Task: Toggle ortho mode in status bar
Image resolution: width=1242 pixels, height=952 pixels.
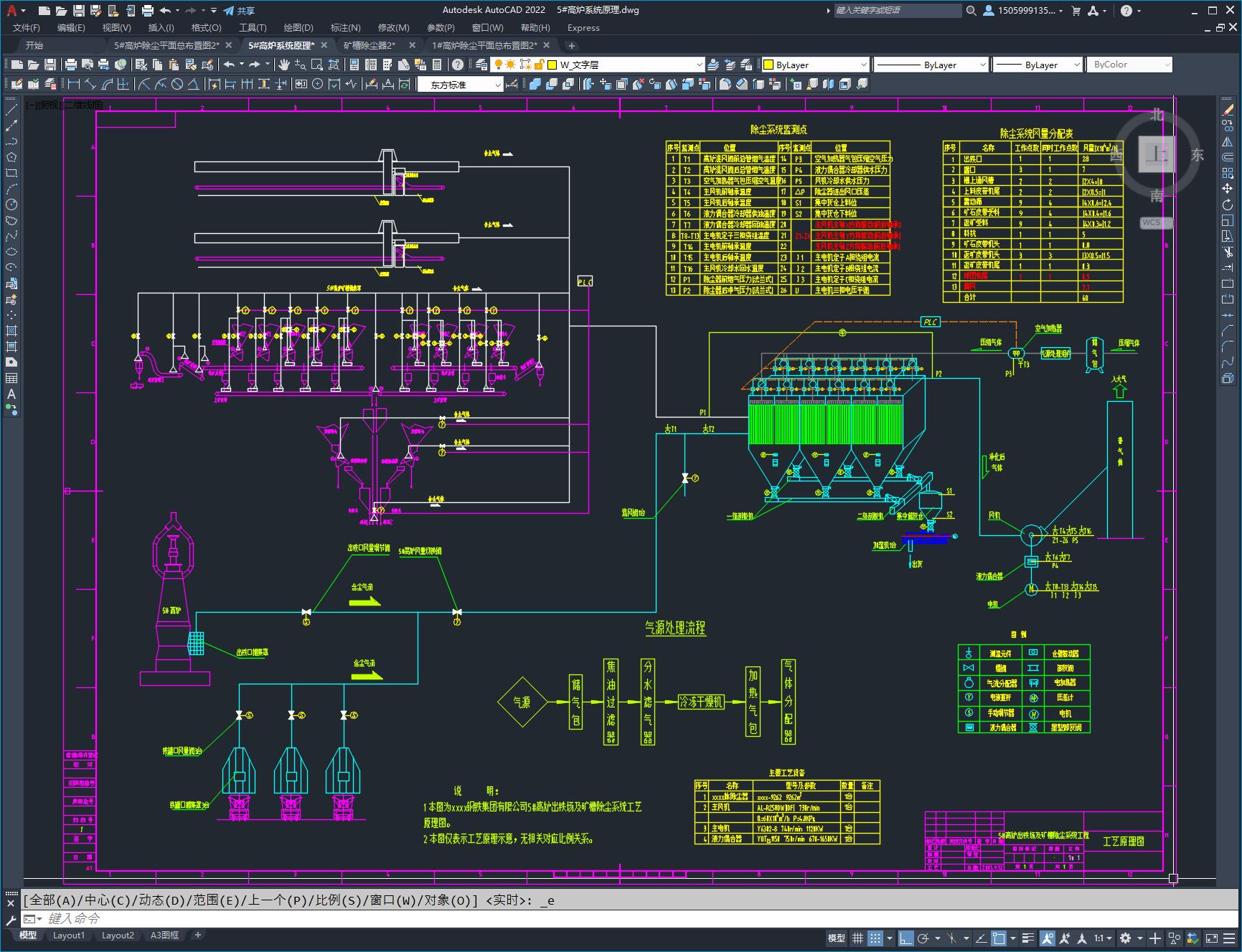Action: 905,938
